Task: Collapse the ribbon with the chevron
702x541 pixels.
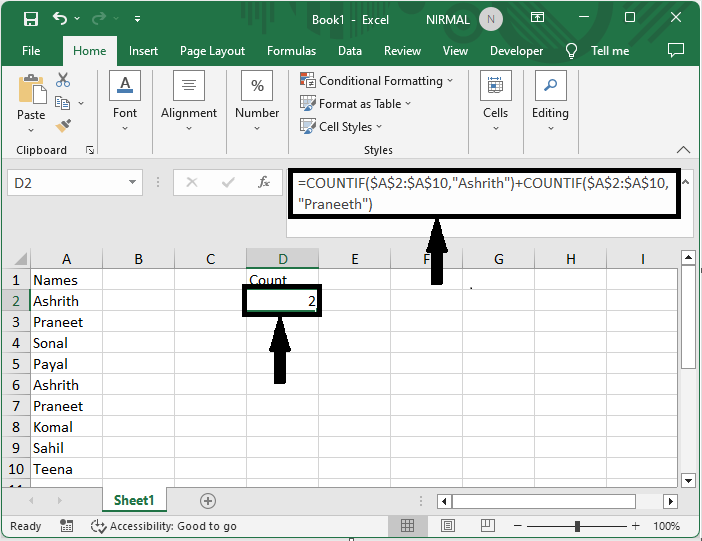Action: (683, 150)
